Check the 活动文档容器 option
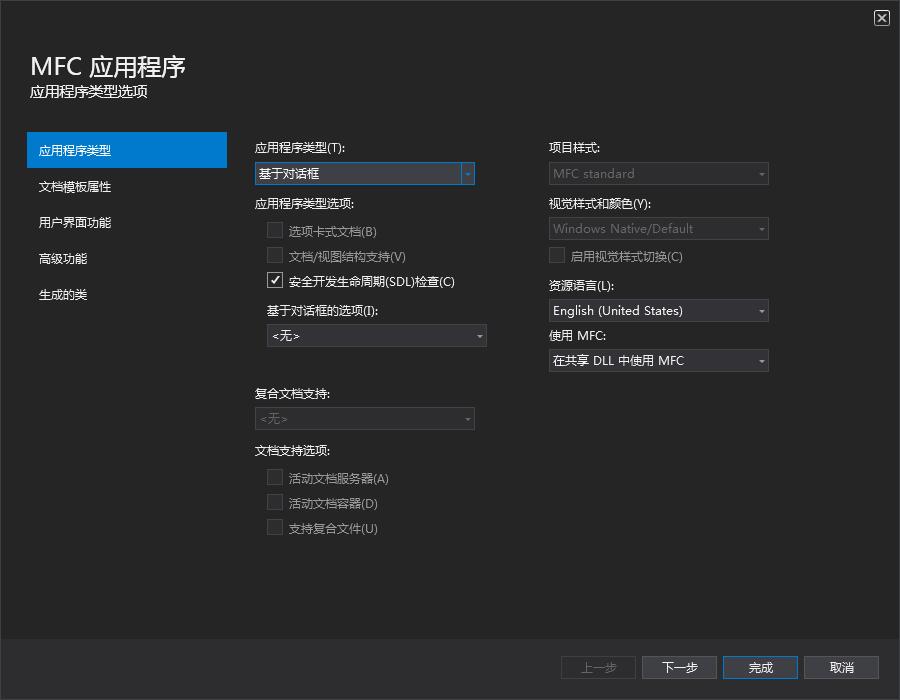900x700 pixels. coord(275,502)
